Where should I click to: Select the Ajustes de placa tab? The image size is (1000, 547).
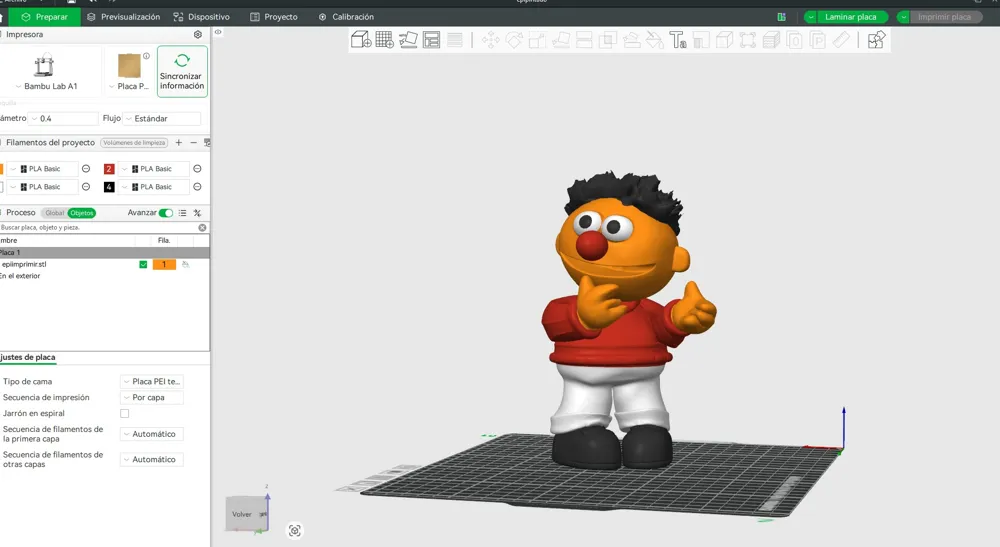[28, 358]
